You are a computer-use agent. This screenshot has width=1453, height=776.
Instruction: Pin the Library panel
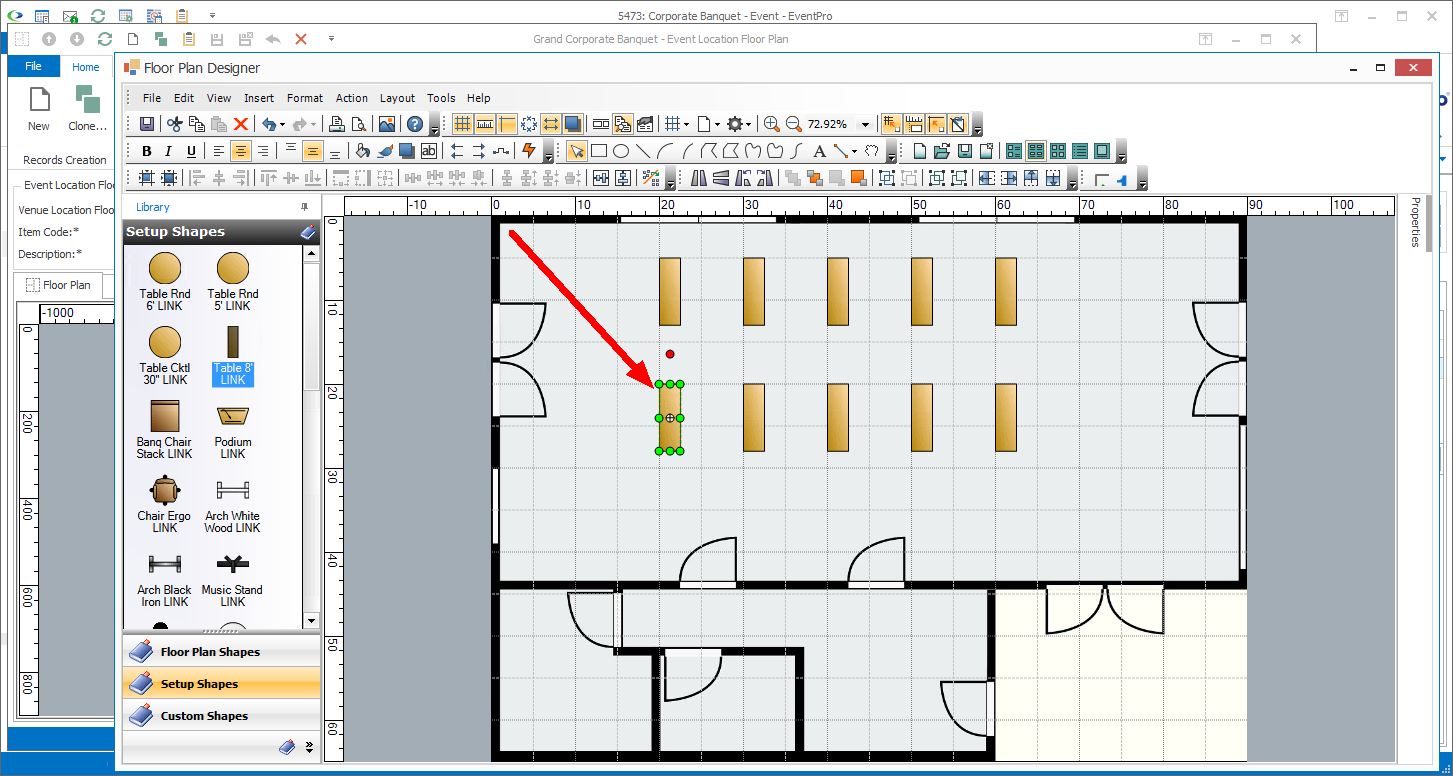click(305, 207)
